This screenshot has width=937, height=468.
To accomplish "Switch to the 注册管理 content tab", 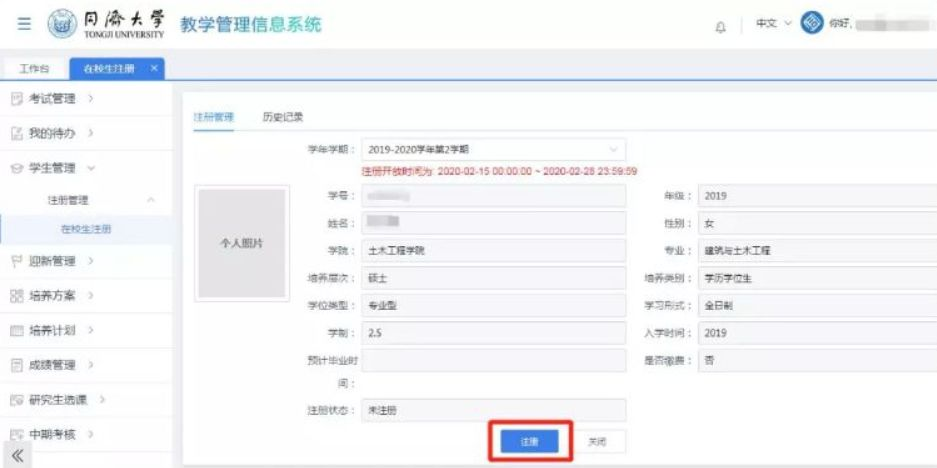I will 213,117.
